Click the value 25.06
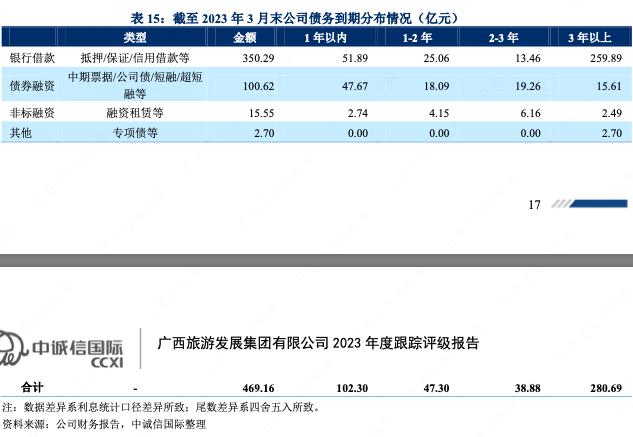Screen dimensions: 633x437 436,58
